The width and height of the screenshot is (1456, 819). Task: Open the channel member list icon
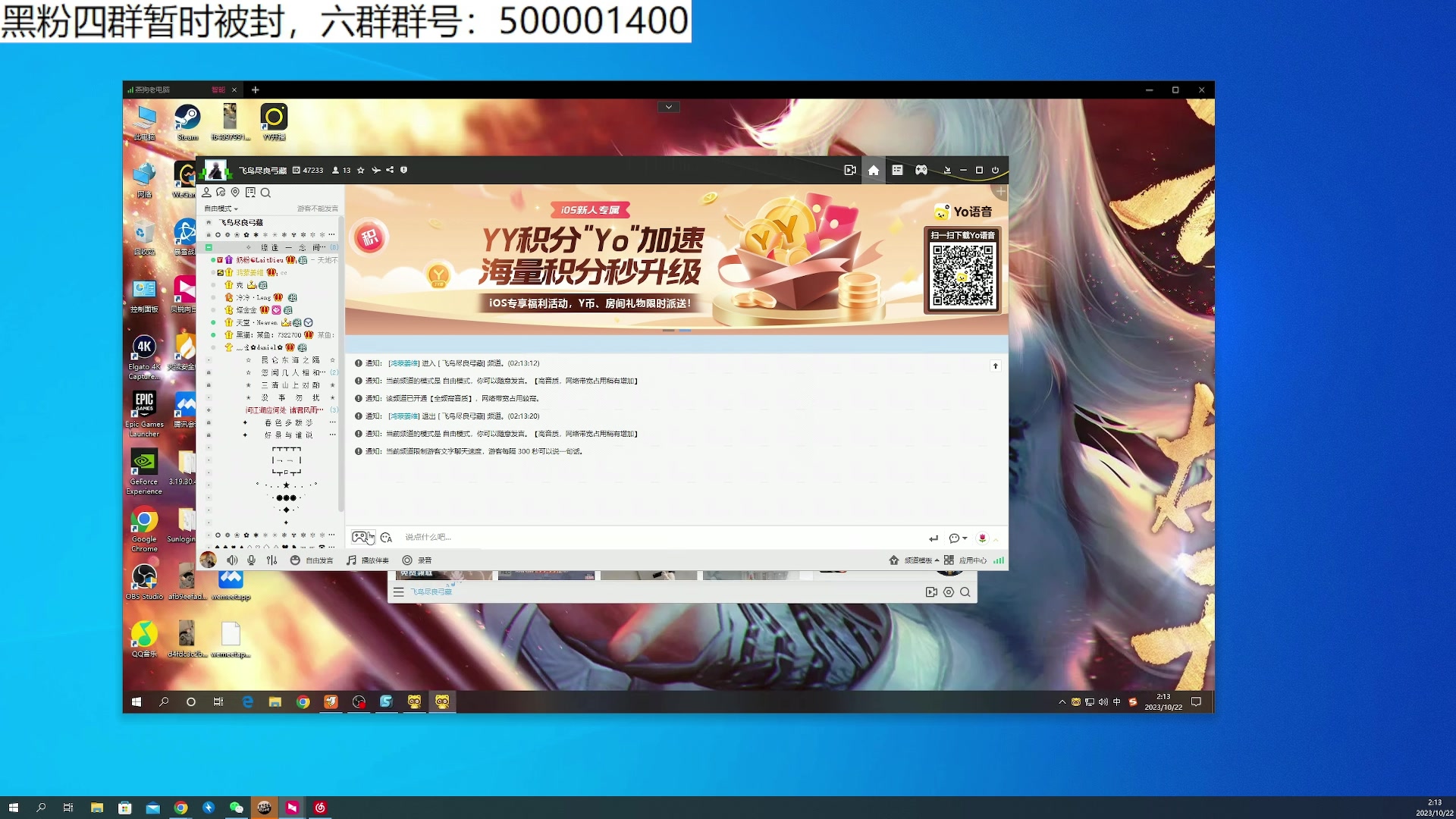(207, 193)
